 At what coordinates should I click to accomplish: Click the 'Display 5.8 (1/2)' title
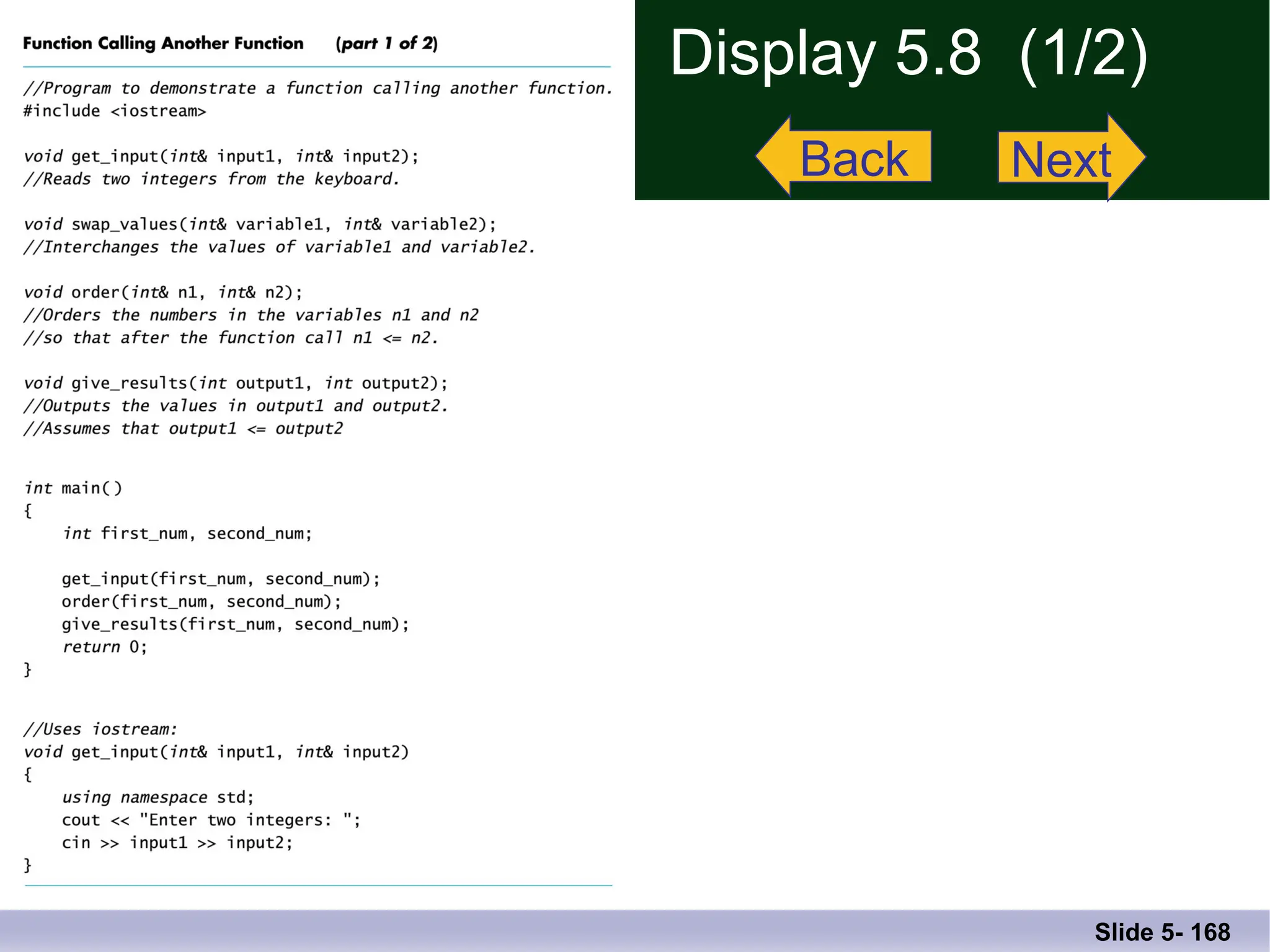(x=909, y=54)
